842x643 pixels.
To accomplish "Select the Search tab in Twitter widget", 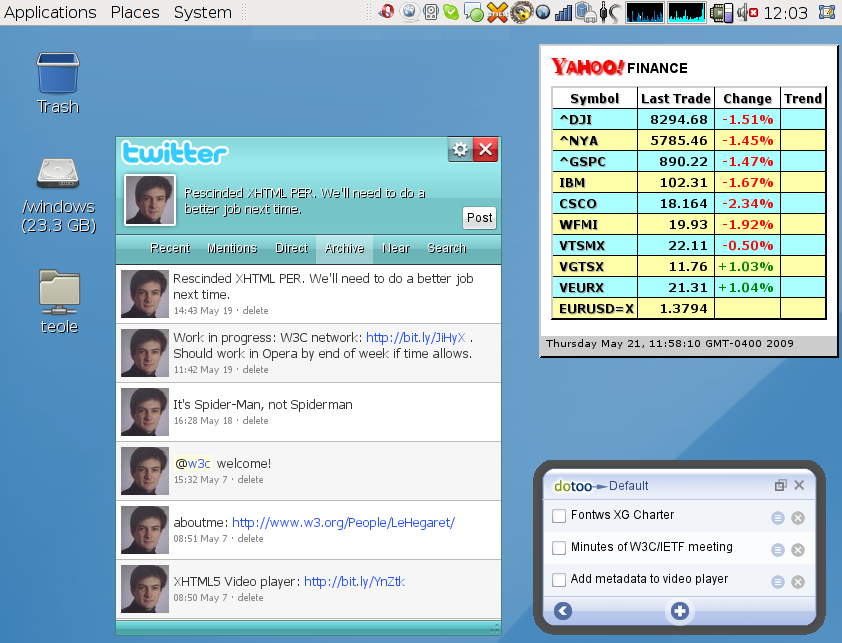I will pyautogui.click(x=447, y=248).
